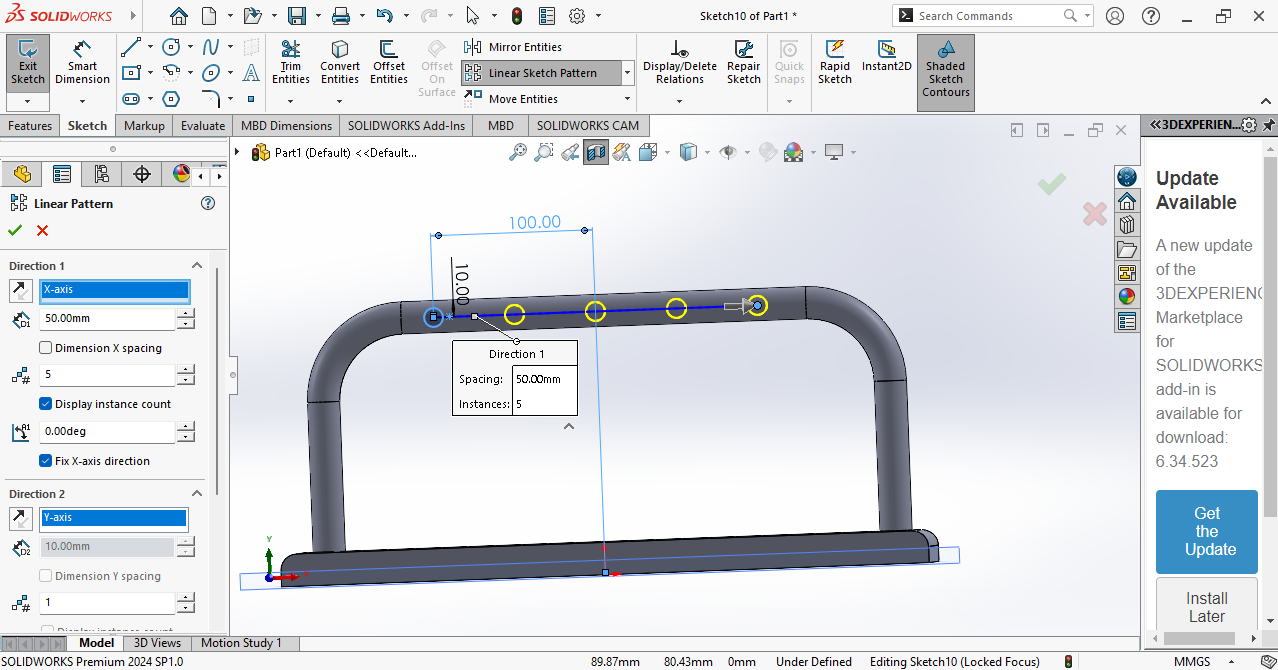Open the SOLIDWORKS Add-Ins tab
The image size is (1278, 670).
click(406, 126)
